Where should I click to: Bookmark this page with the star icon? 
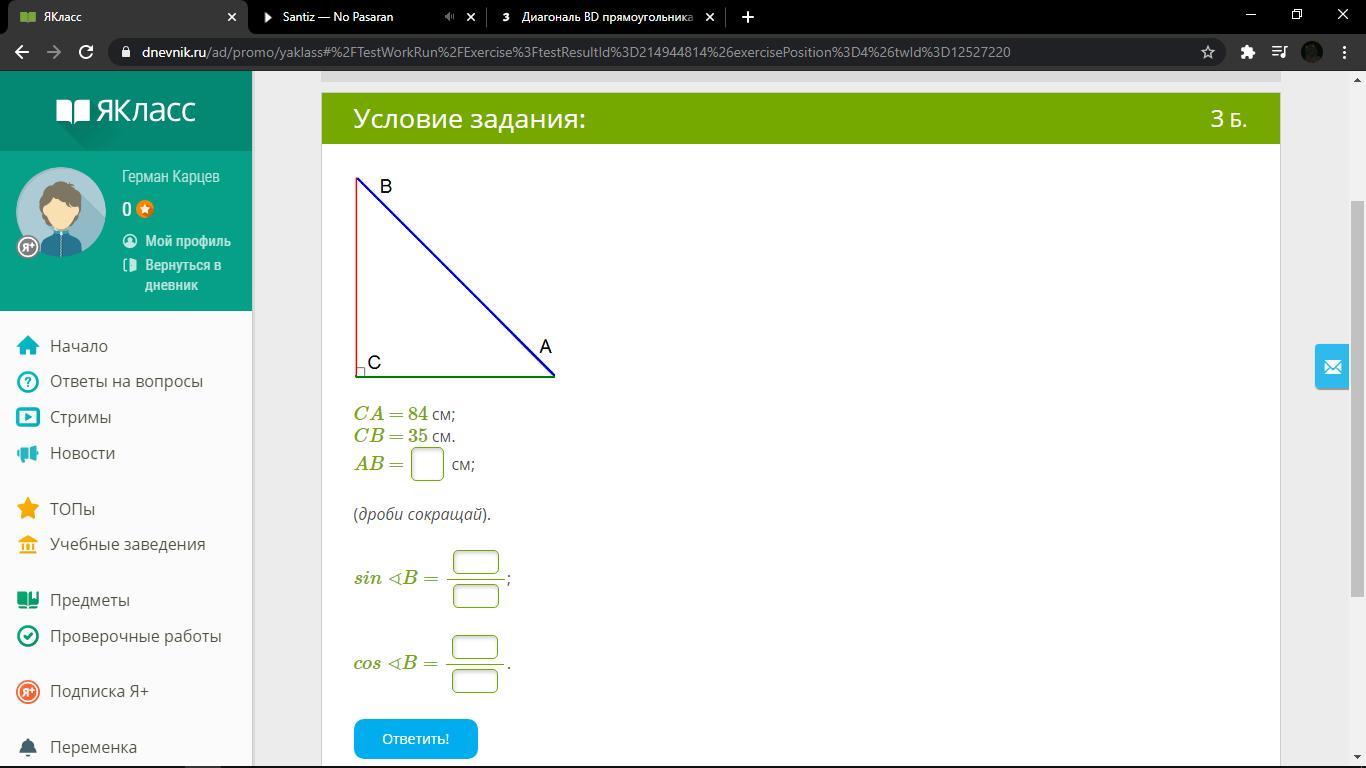coord(1208,52)
